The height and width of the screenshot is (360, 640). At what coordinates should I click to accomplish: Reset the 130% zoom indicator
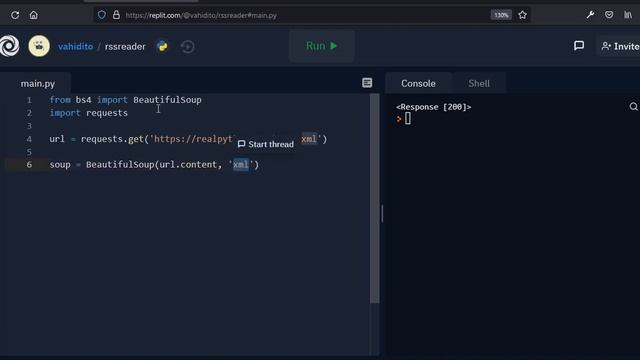tap(501, 15)
